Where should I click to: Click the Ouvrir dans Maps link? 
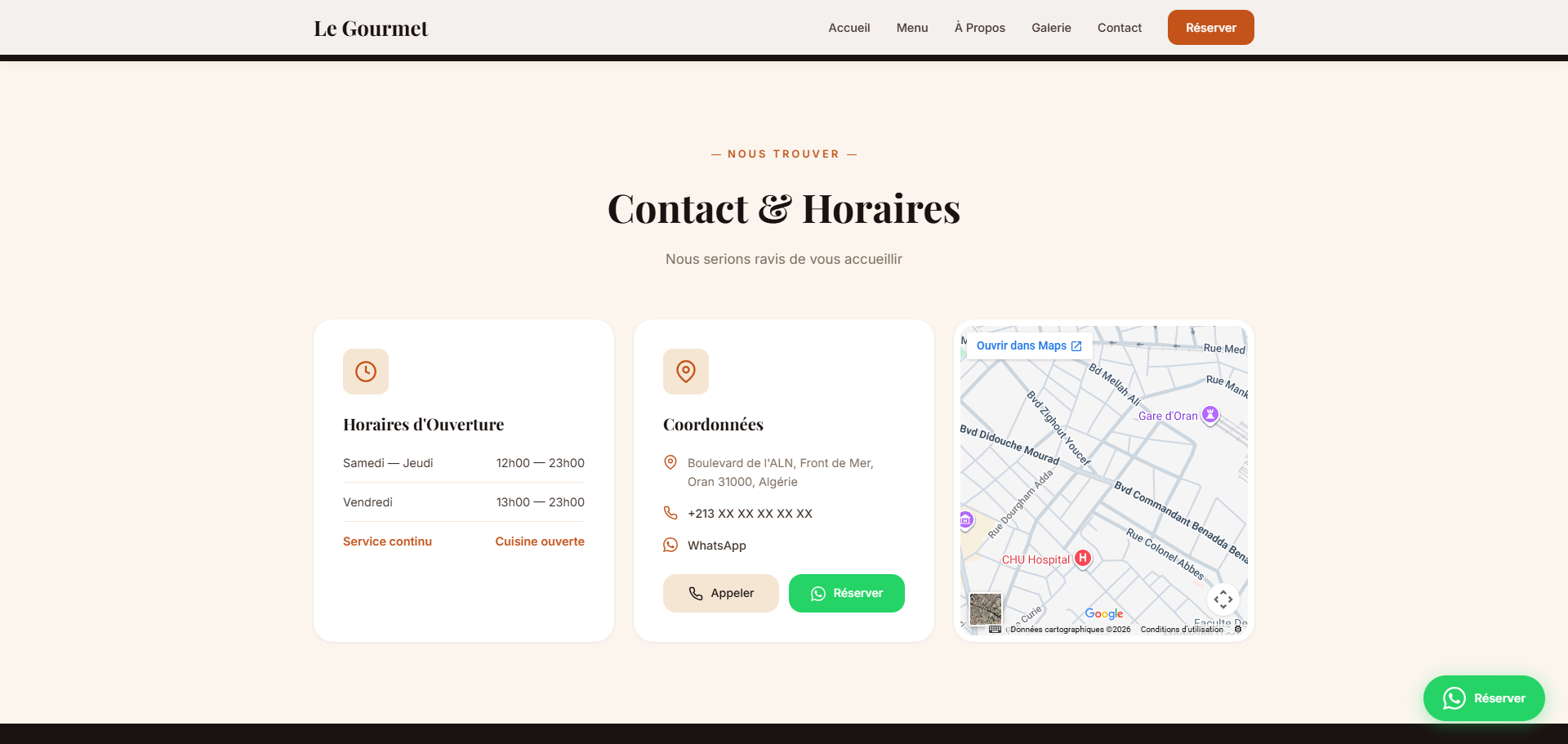(1028, 345)
